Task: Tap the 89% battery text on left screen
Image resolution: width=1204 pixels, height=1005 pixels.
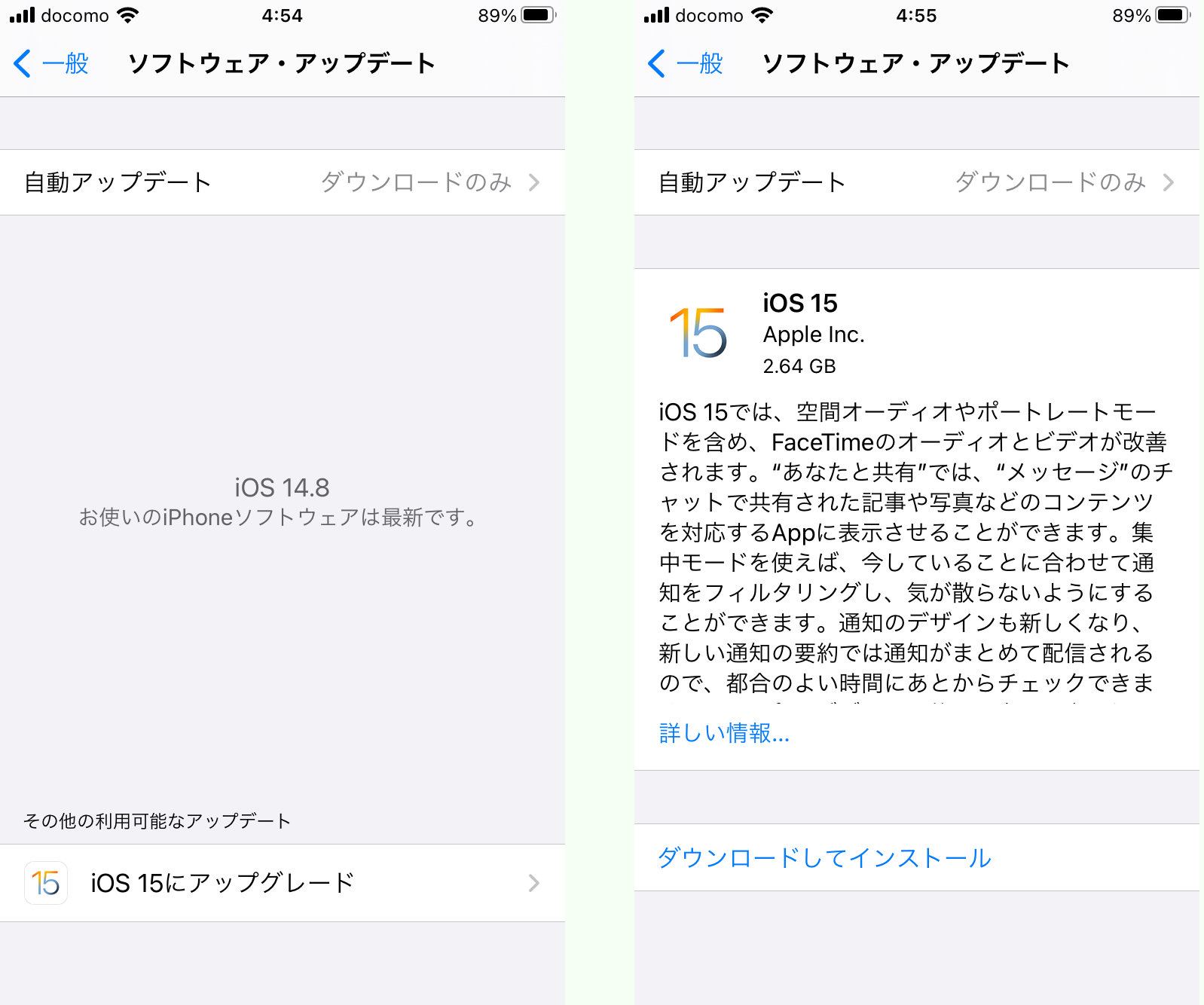Action: (x=497, y=15)
